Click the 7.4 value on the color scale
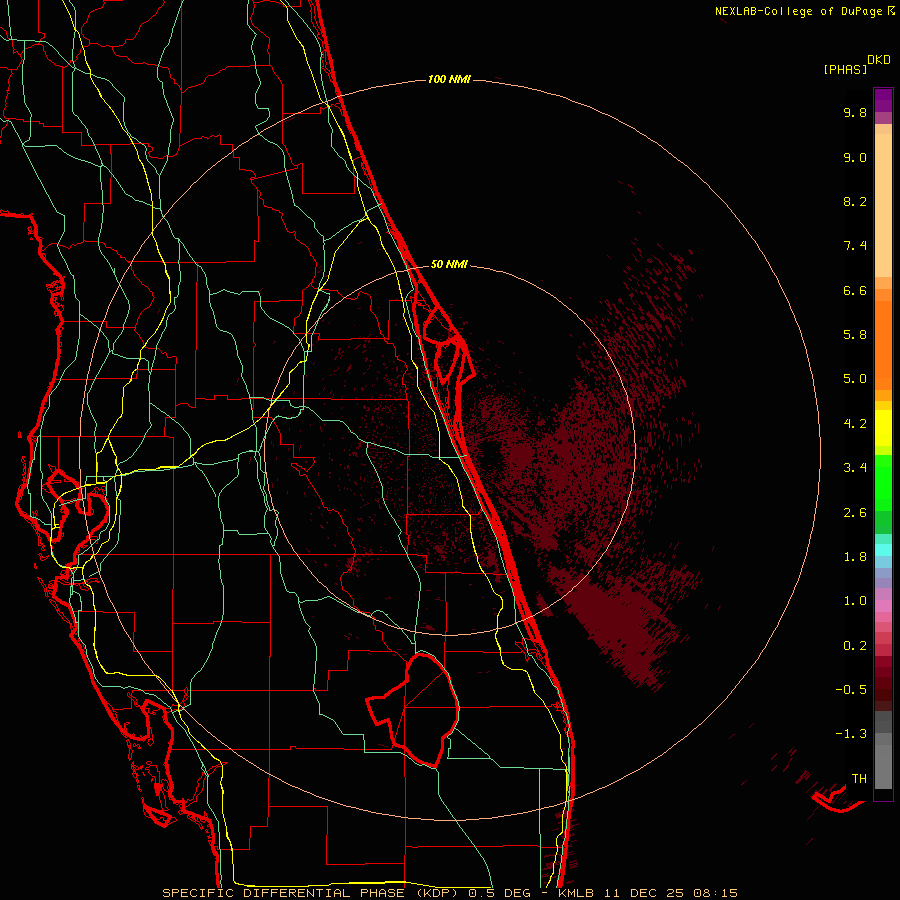The height and width of the screenshot is (900, 900). pos(855,246)
